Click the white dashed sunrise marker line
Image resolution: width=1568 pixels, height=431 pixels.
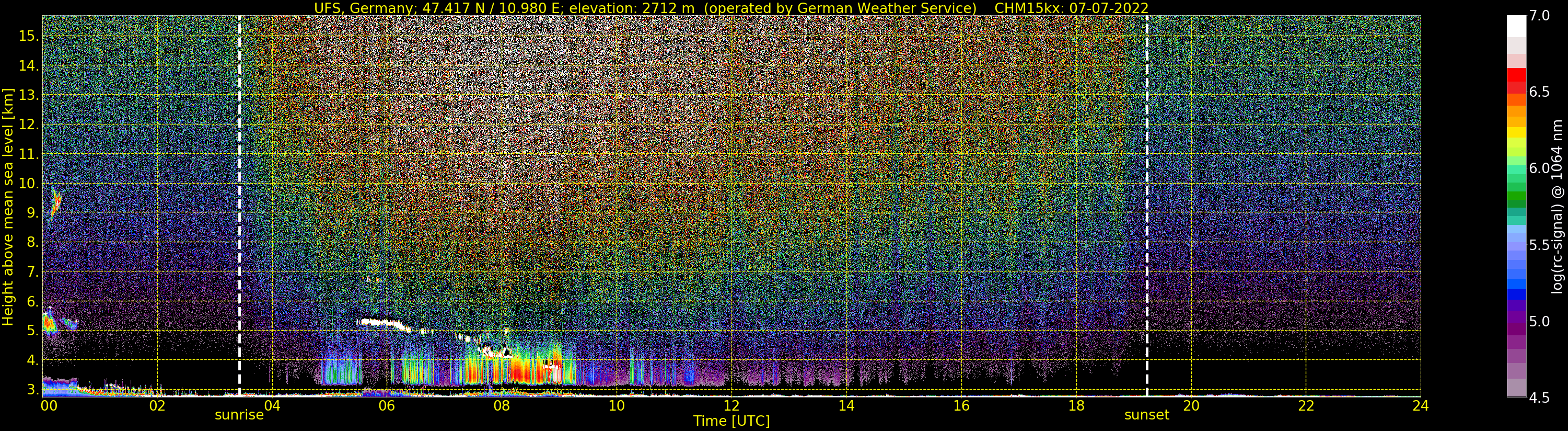coord(239,206)
